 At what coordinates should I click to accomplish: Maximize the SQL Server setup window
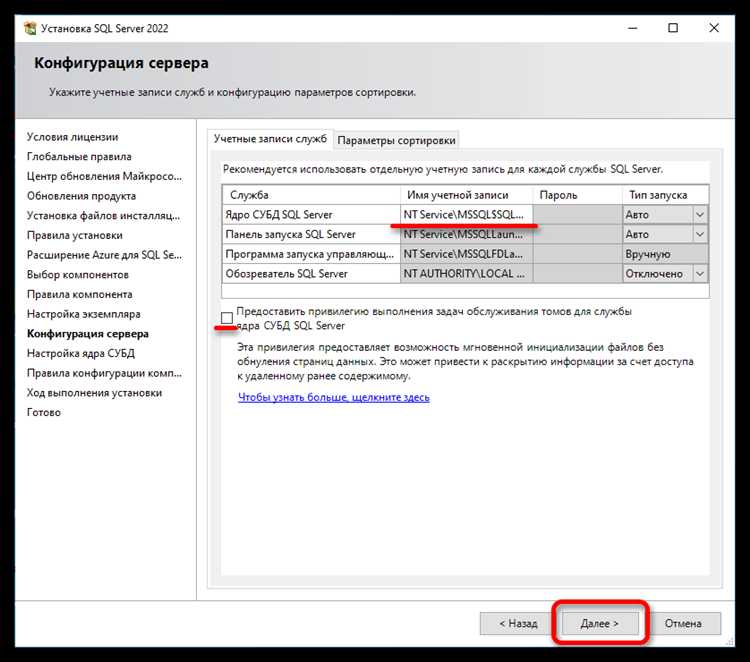coord(672,29)
